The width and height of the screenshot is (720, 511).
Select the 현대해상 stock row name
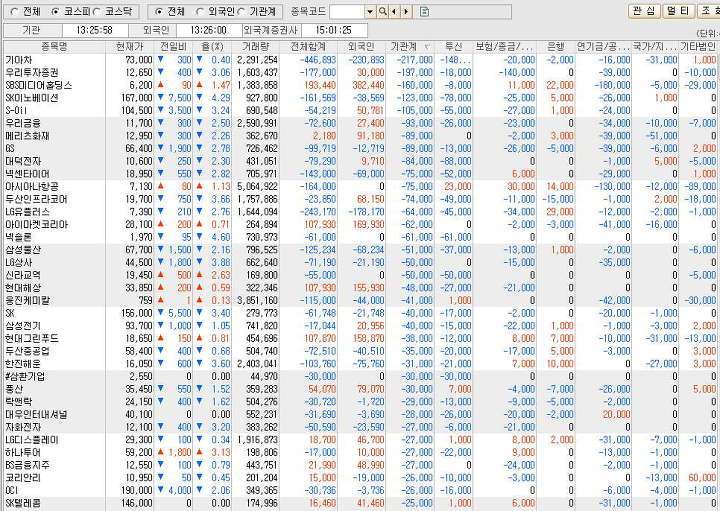(23, 288)
